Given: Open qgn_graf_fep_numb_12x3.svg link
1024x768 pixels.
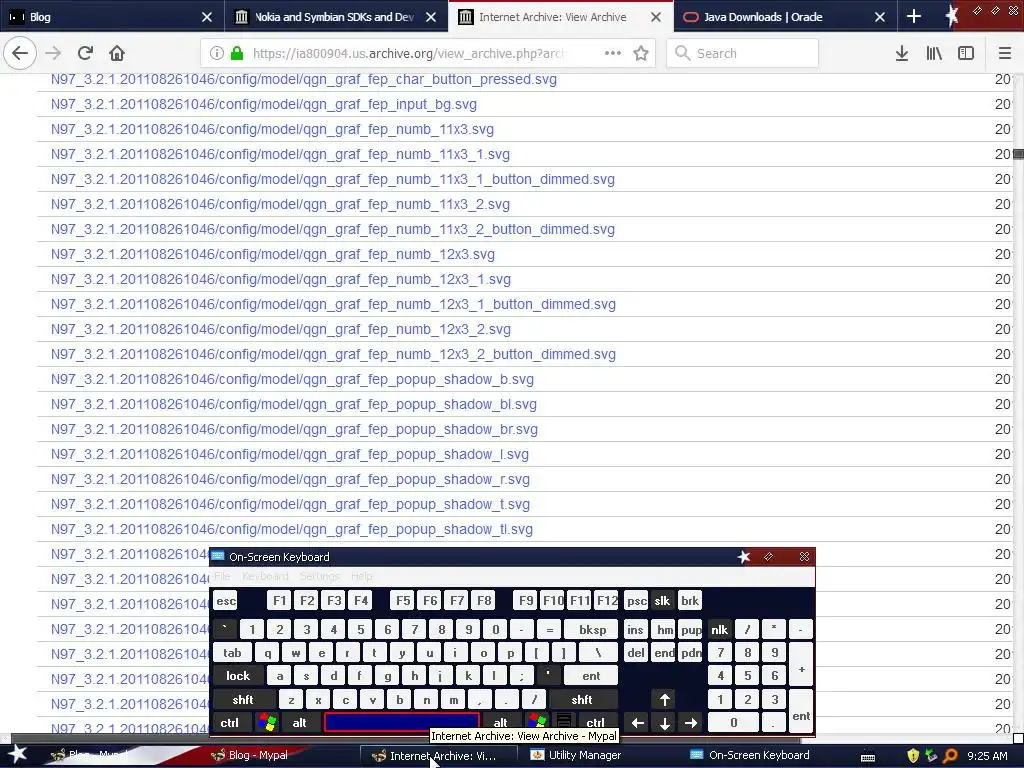Looking at the screenshot, I should pyautogui.click(x=273, y=255).
